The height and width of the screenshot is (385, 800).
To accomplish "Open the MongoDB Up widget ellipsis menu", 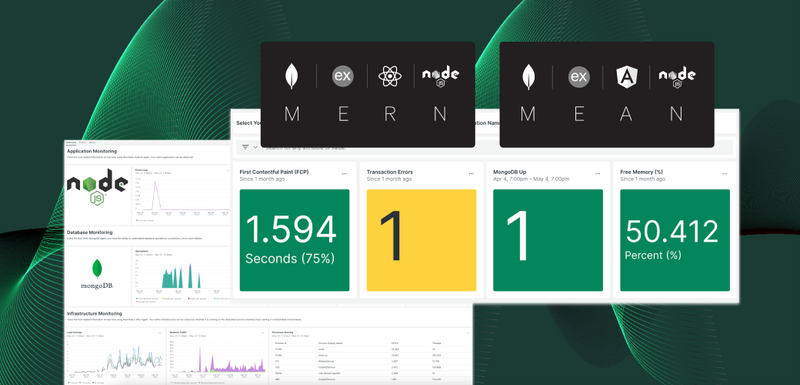I will click(597, 174).
